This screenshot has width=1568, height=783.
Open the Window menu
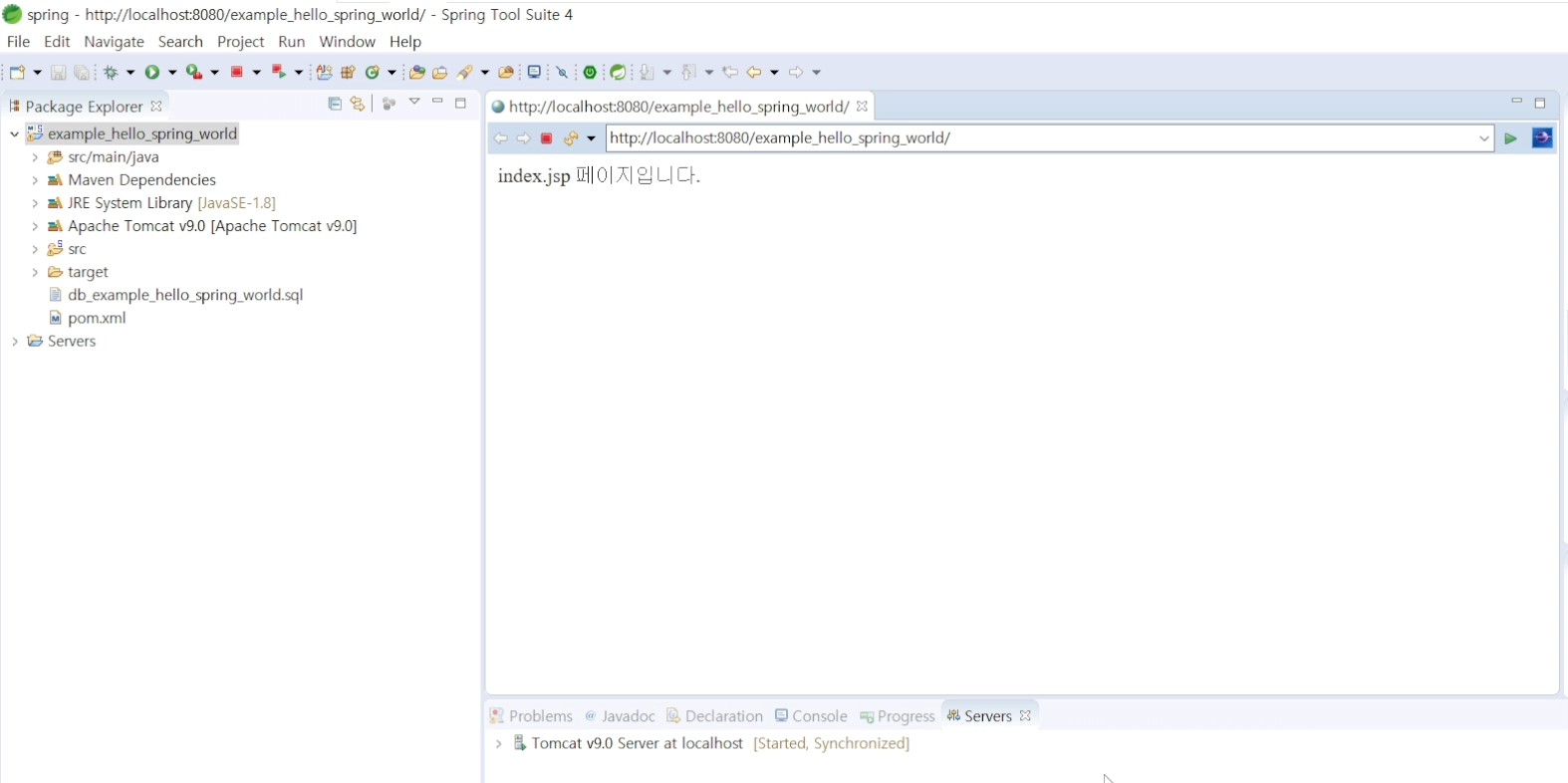pos(347,42)
